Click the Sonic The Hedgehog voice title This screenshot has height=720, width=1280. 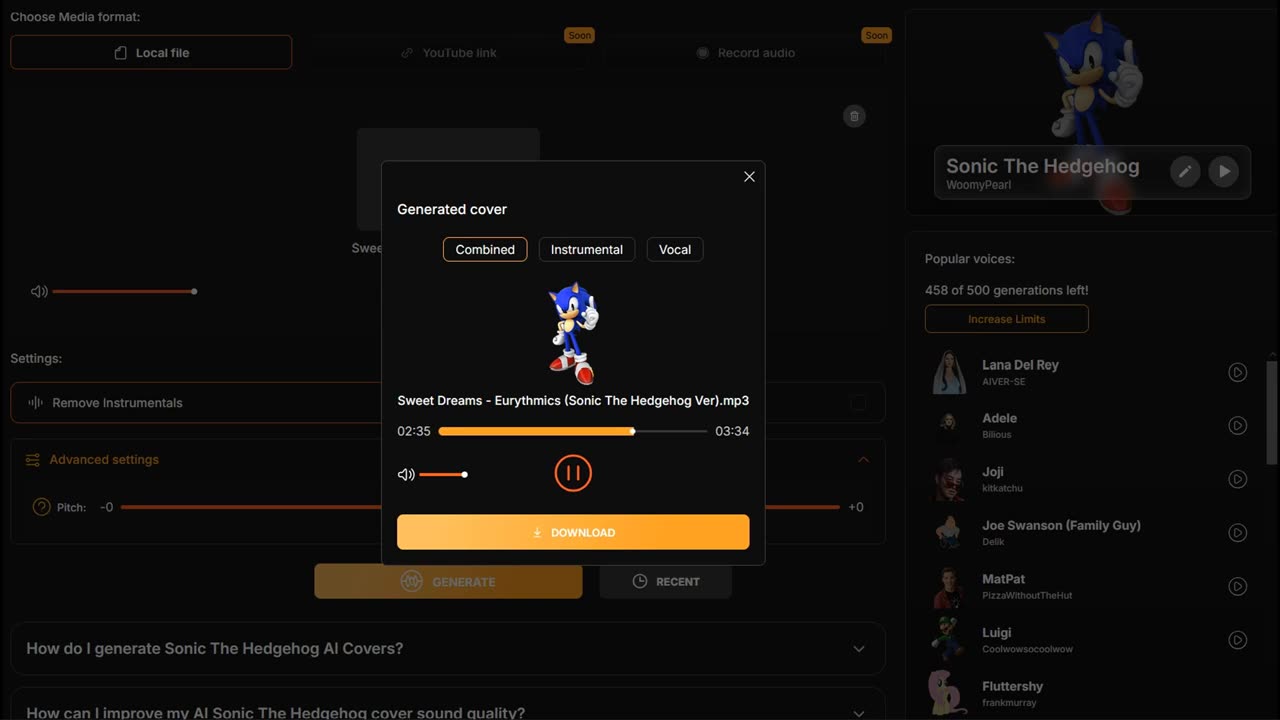click(1042, 166)
